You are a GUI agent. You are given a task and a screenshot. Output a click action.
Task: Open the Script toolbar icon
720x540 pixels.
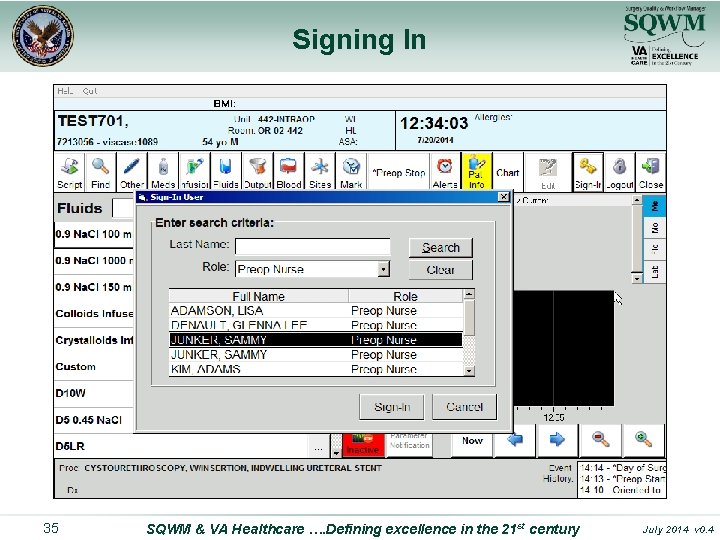70,172
